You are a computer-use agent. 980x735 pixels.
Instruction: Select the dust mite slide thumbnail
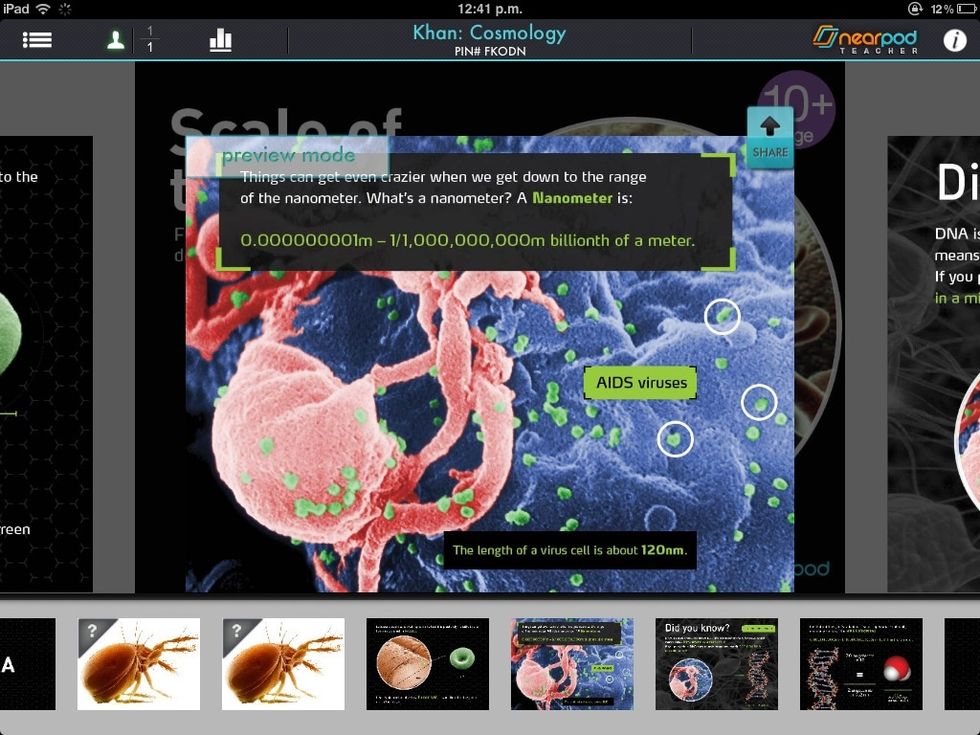point(138,663)
